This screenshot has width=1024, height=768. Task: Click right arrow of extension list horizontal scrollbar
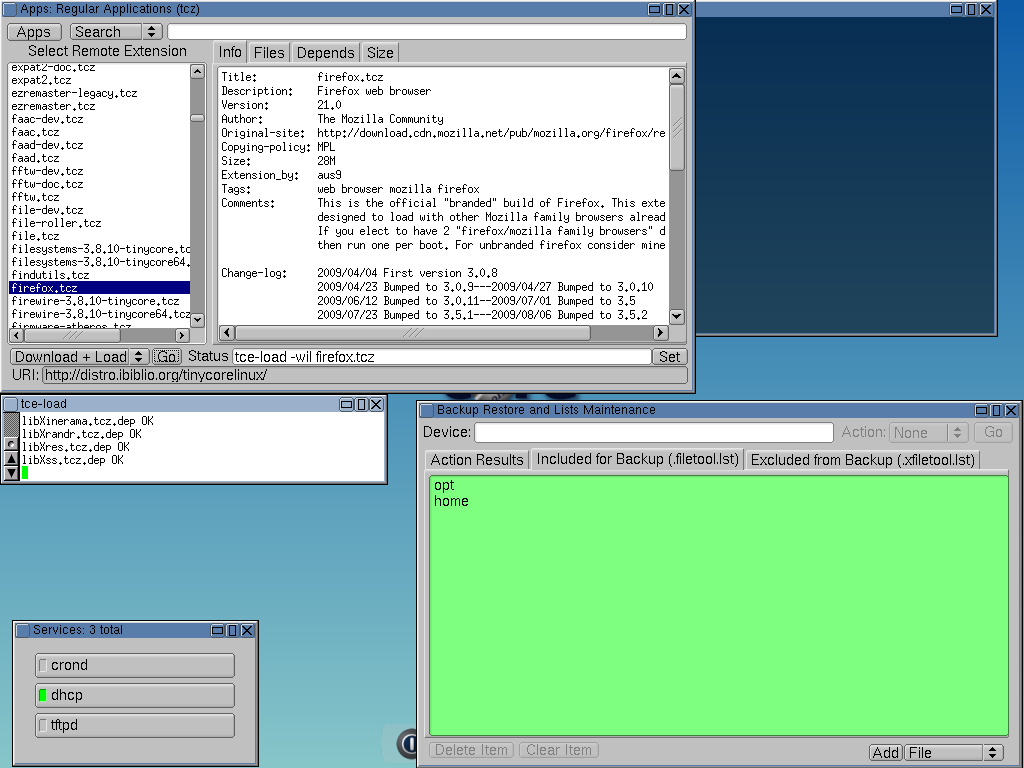pos(182,335)
